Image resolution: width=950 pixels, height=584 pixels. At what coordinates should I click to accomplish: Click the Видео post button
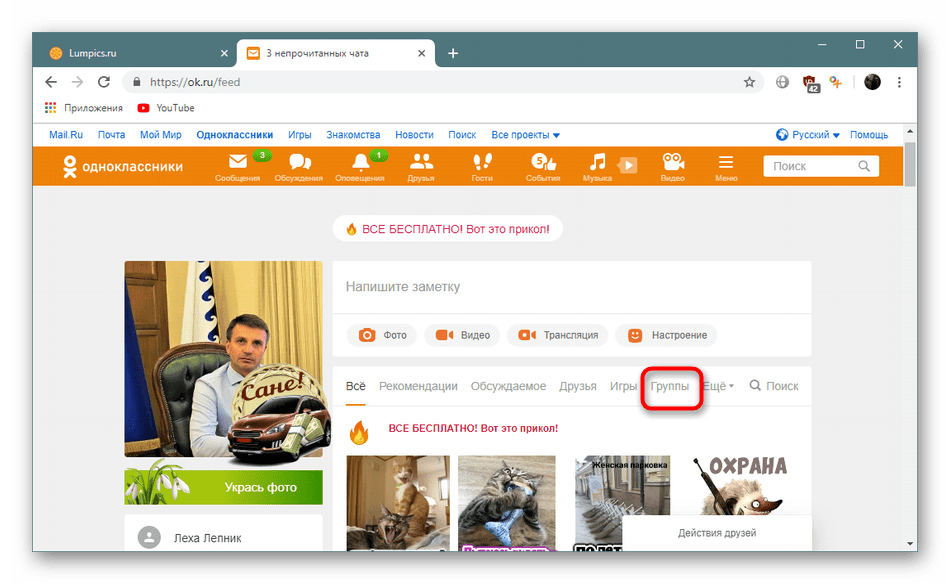coord(462,335)
